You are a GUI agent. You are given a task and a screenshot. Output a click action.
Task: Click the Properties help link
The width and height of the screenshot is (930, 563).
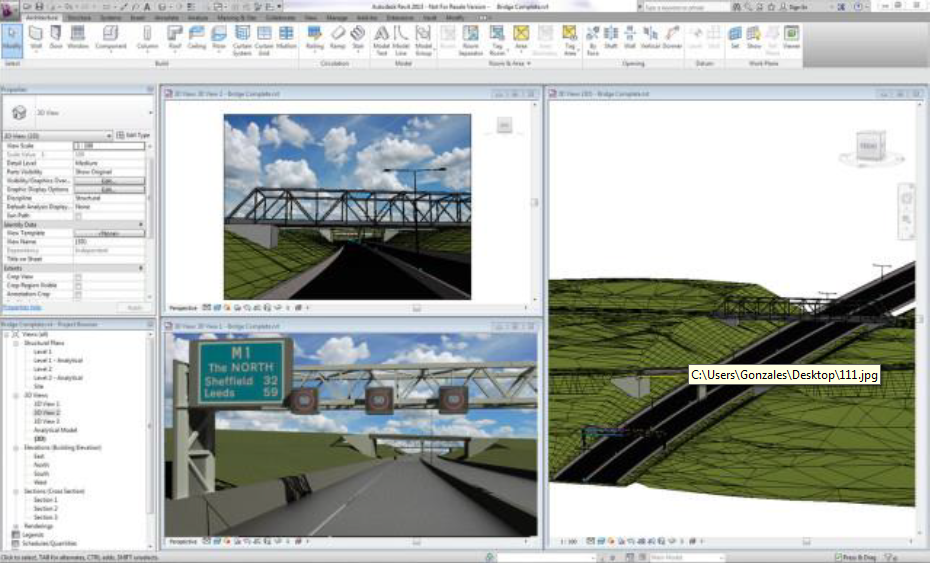point(21,308)
